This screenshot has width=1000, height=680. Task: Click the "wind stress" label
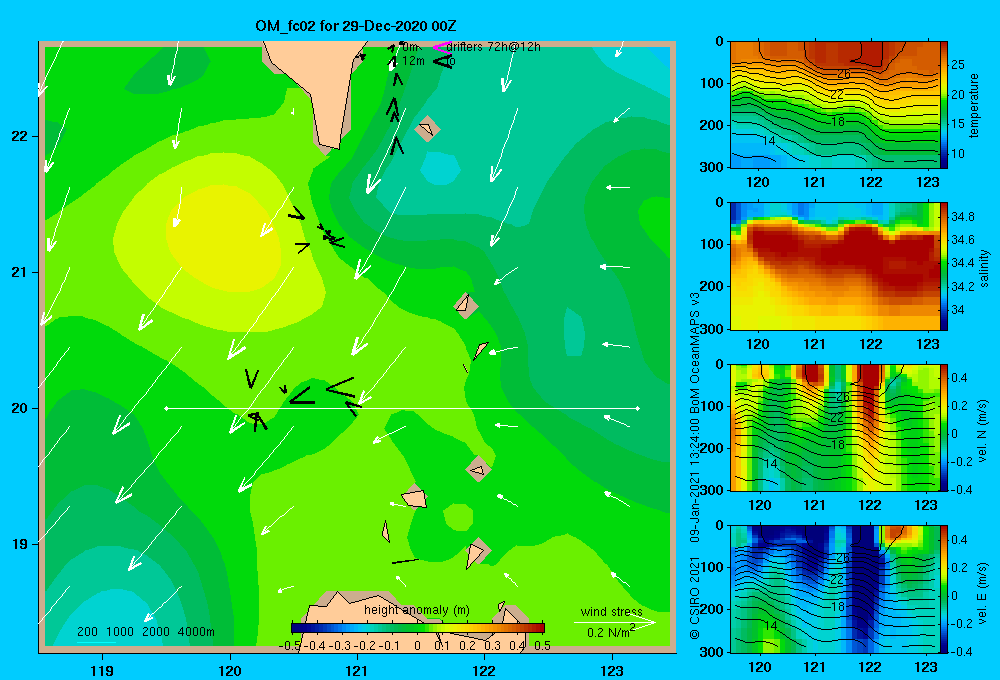coord(612,611)
